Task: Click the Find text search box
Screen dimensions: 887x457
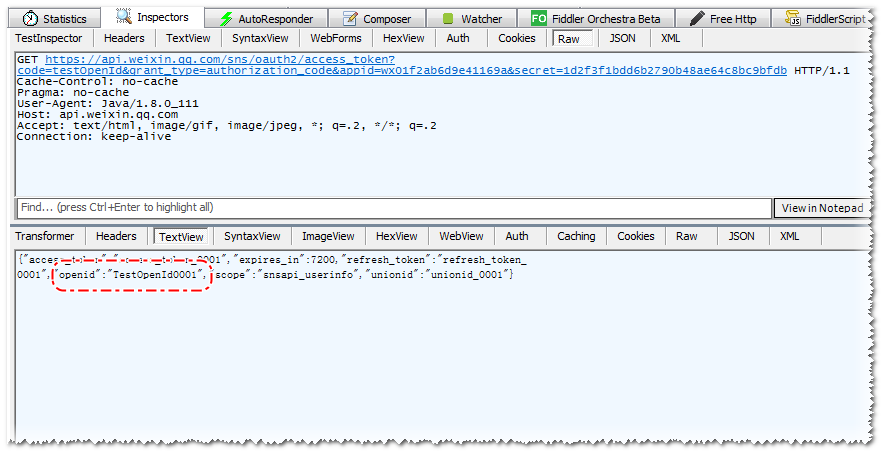Action: pyautogui.click(x=394, y=208)
